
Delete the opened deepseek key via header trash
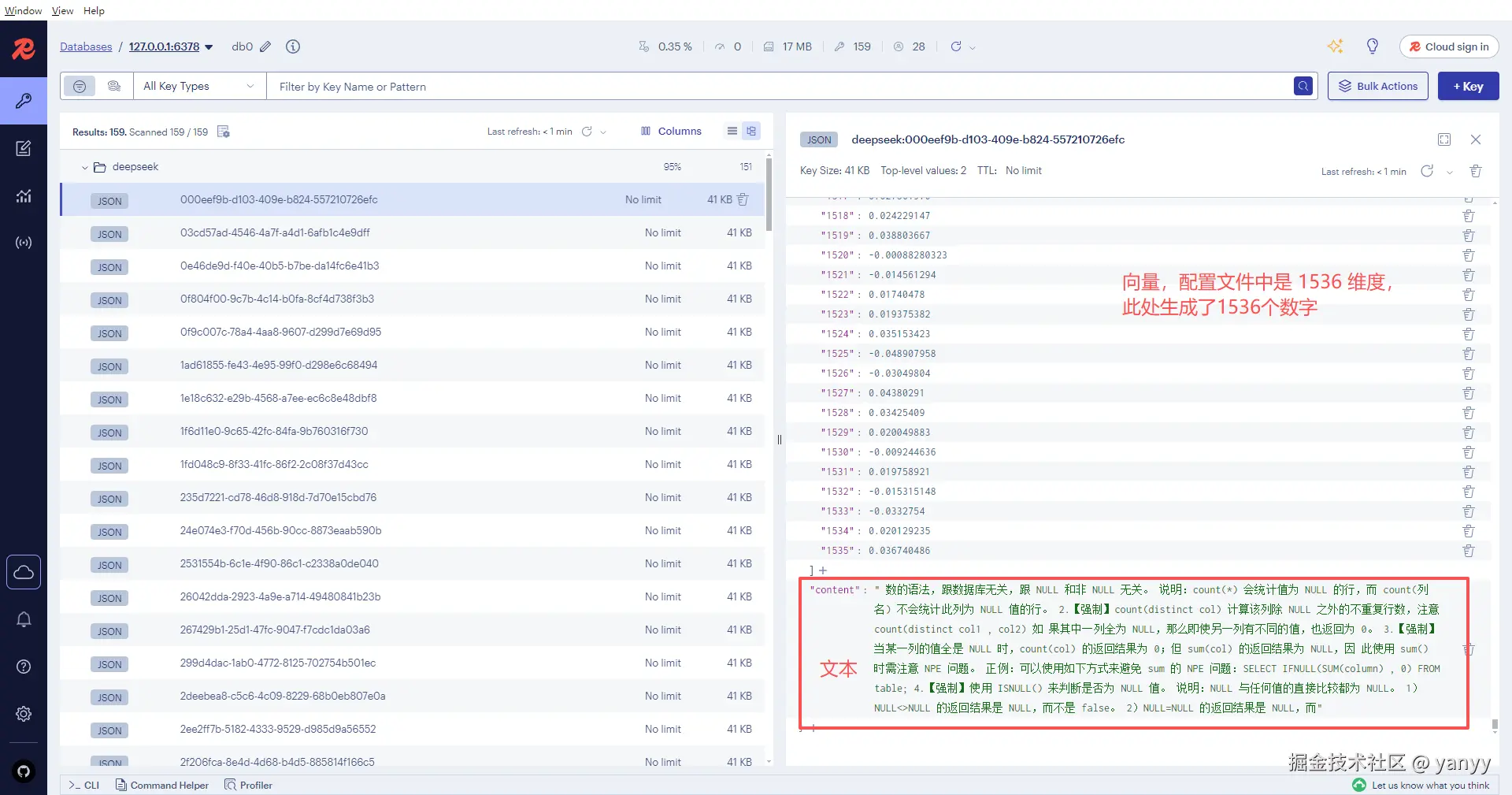point(1476,171)
